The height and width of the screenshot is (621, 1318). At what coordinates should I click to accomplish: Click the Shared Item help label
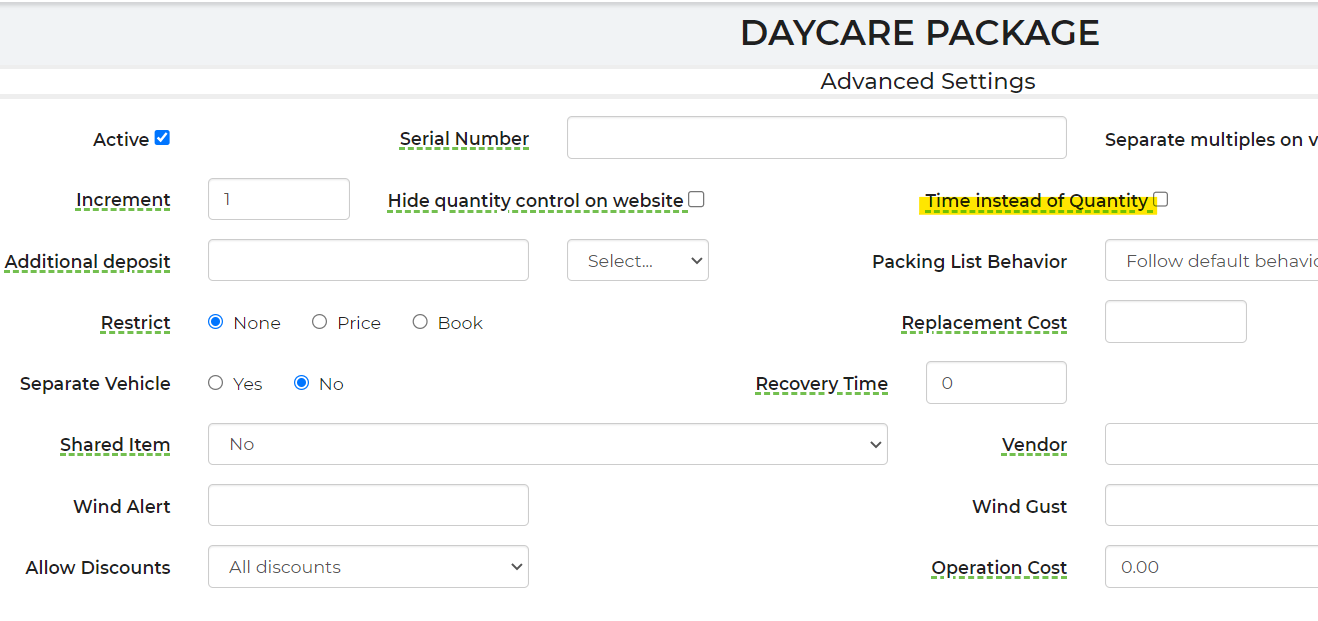point(115,445)
